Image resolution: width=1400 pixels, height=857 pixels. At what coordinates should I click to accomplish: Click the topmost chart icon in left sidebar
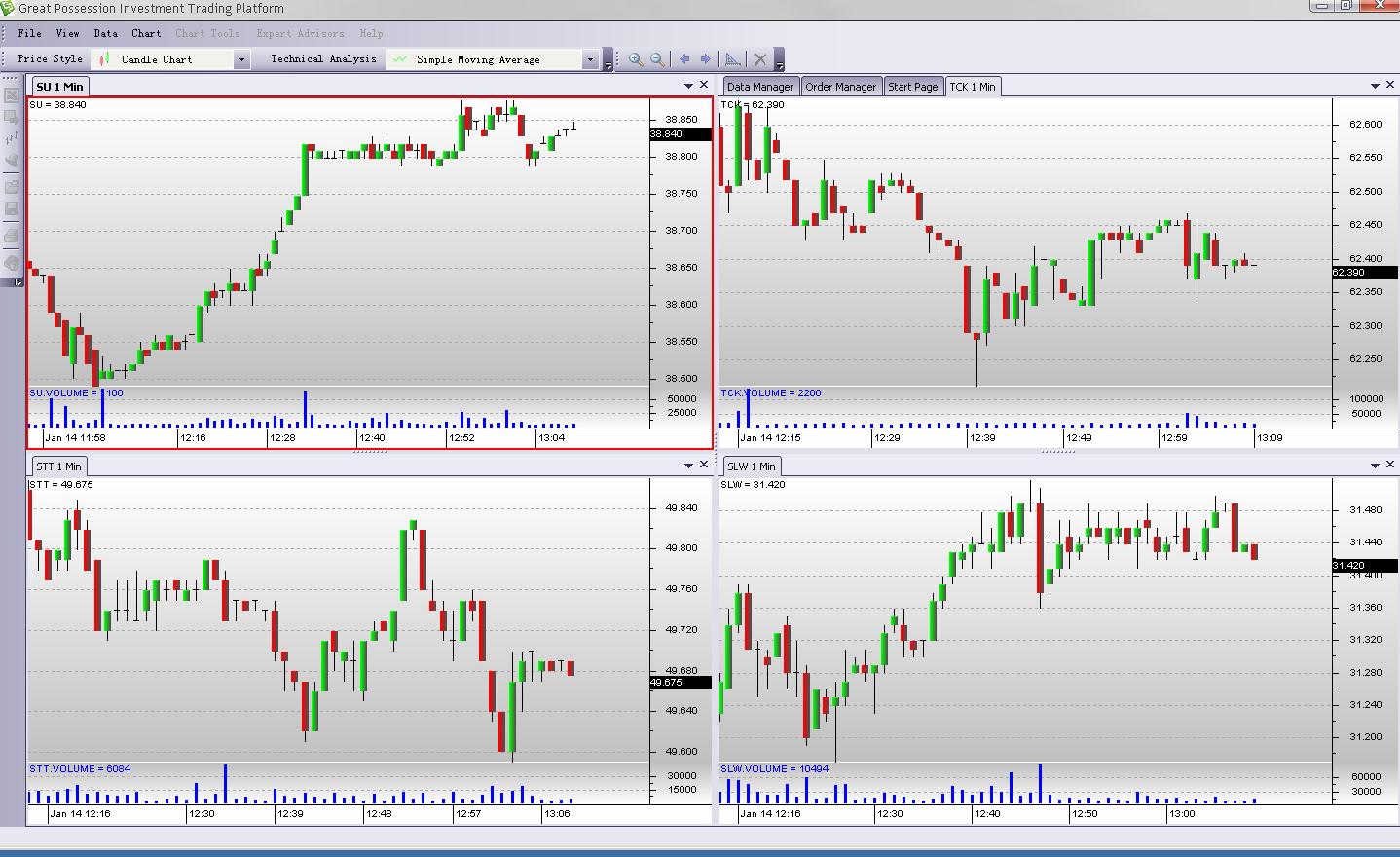12,95
